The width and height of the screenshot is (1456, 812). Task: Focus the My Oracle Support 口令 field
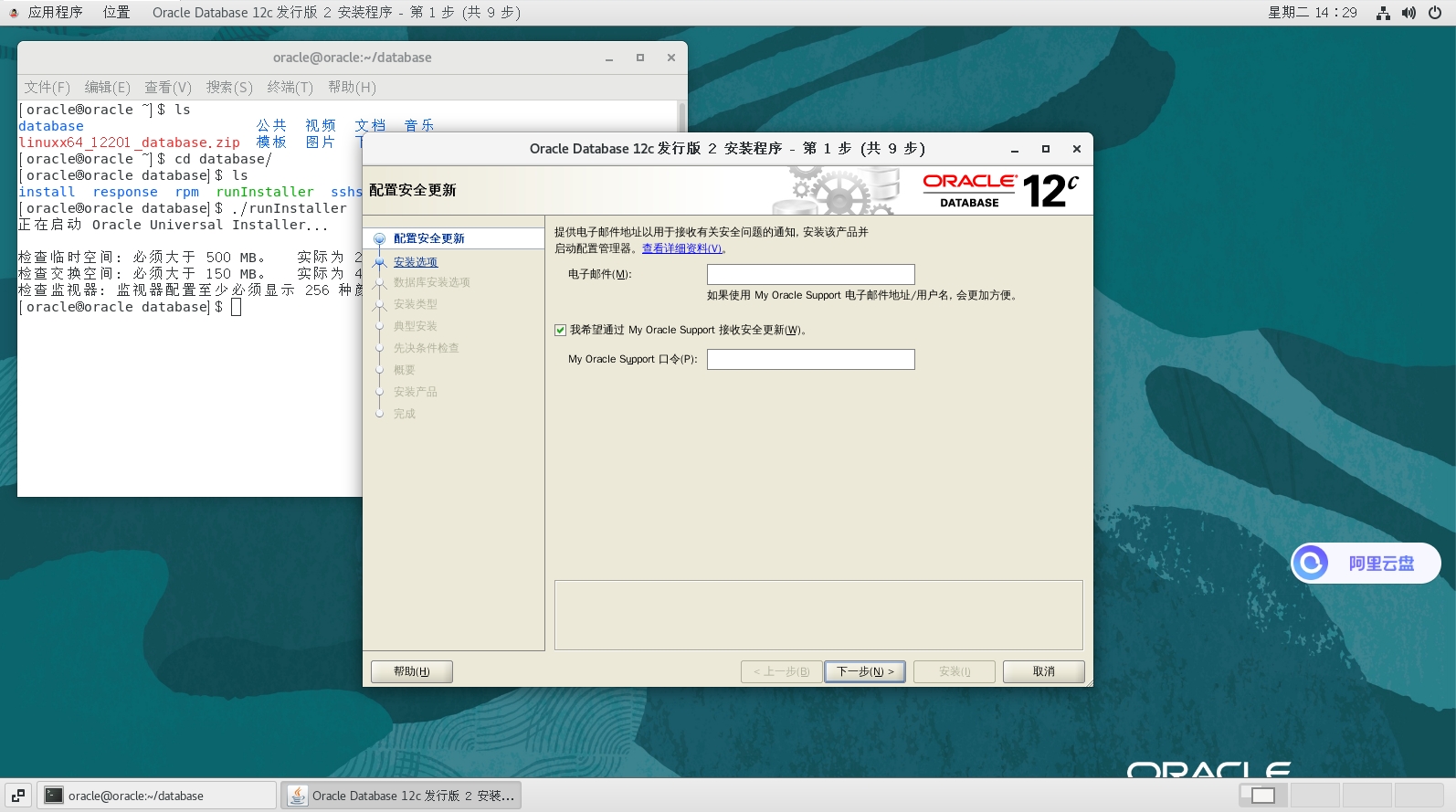coord(811,359)
